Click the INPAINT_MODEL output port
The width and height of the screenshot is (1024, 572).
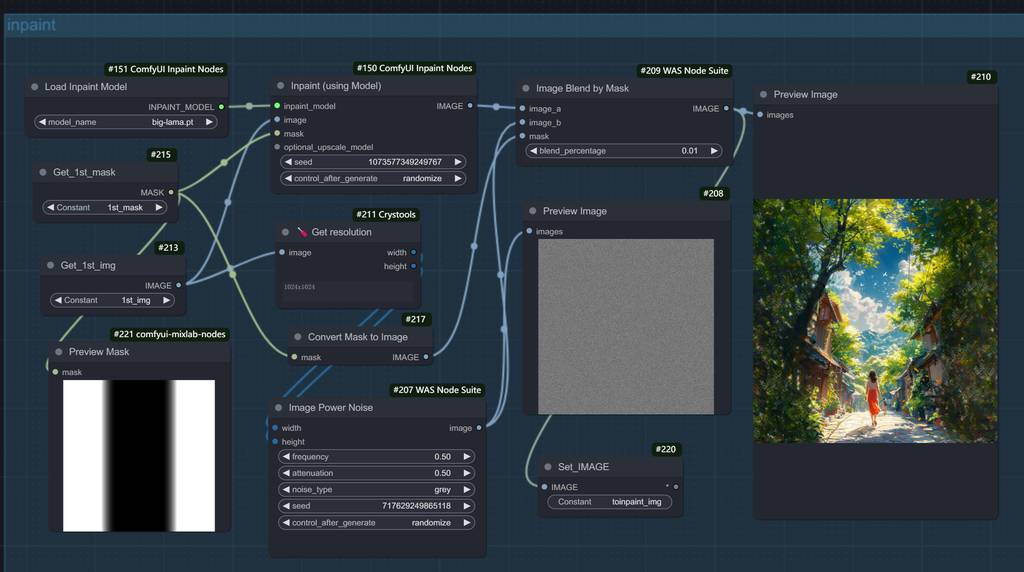[221, 107]
